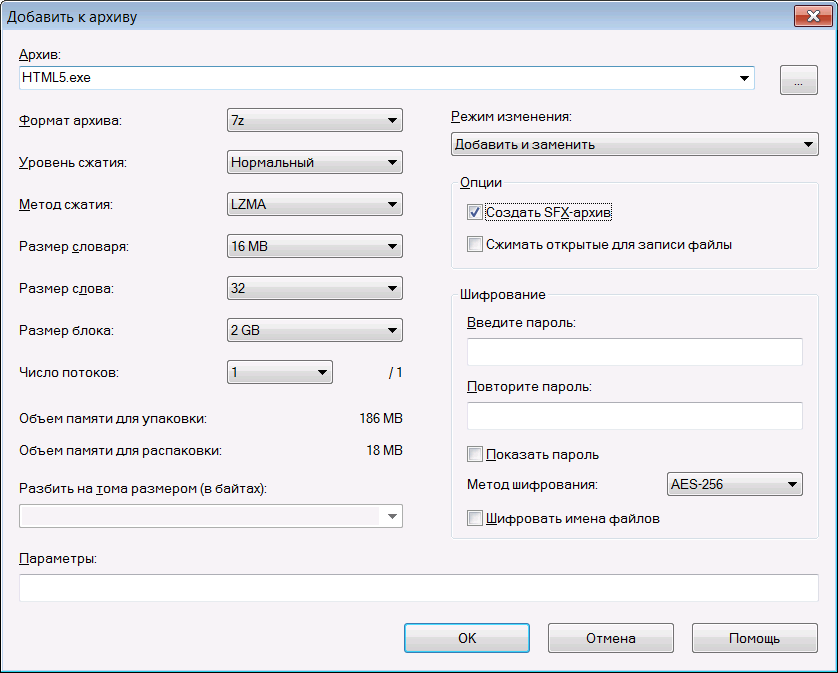Open the split to volumes size combo box
The width and height of the screenshot is (838, 673).
[x=211, y=516]
